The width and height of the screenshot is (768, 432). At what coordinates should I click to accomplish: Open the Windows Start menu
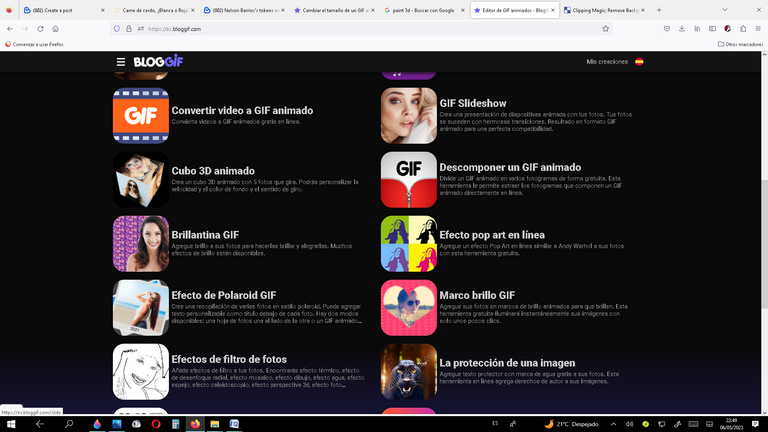click(x=11, y=424)
